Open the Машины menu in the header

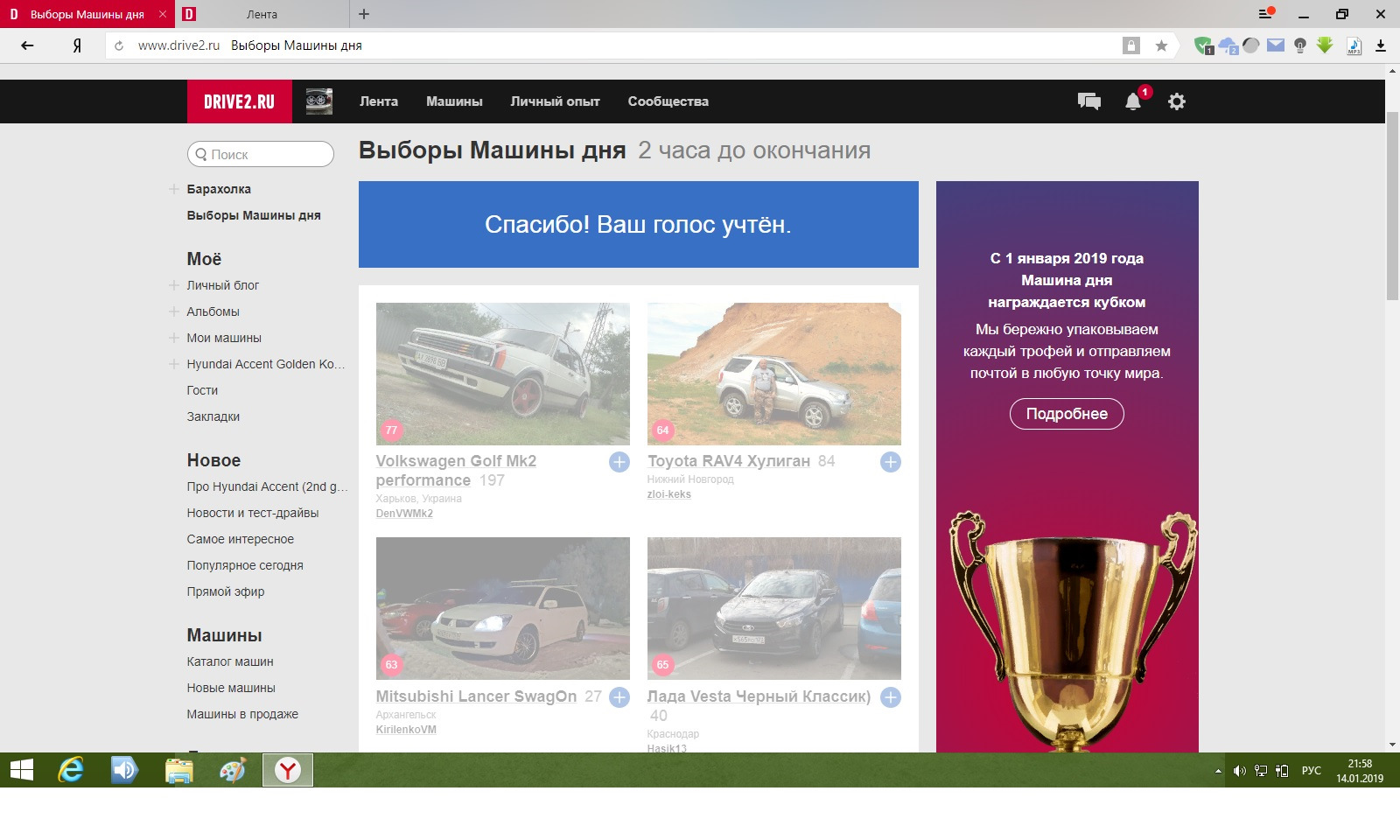[454, 101]
